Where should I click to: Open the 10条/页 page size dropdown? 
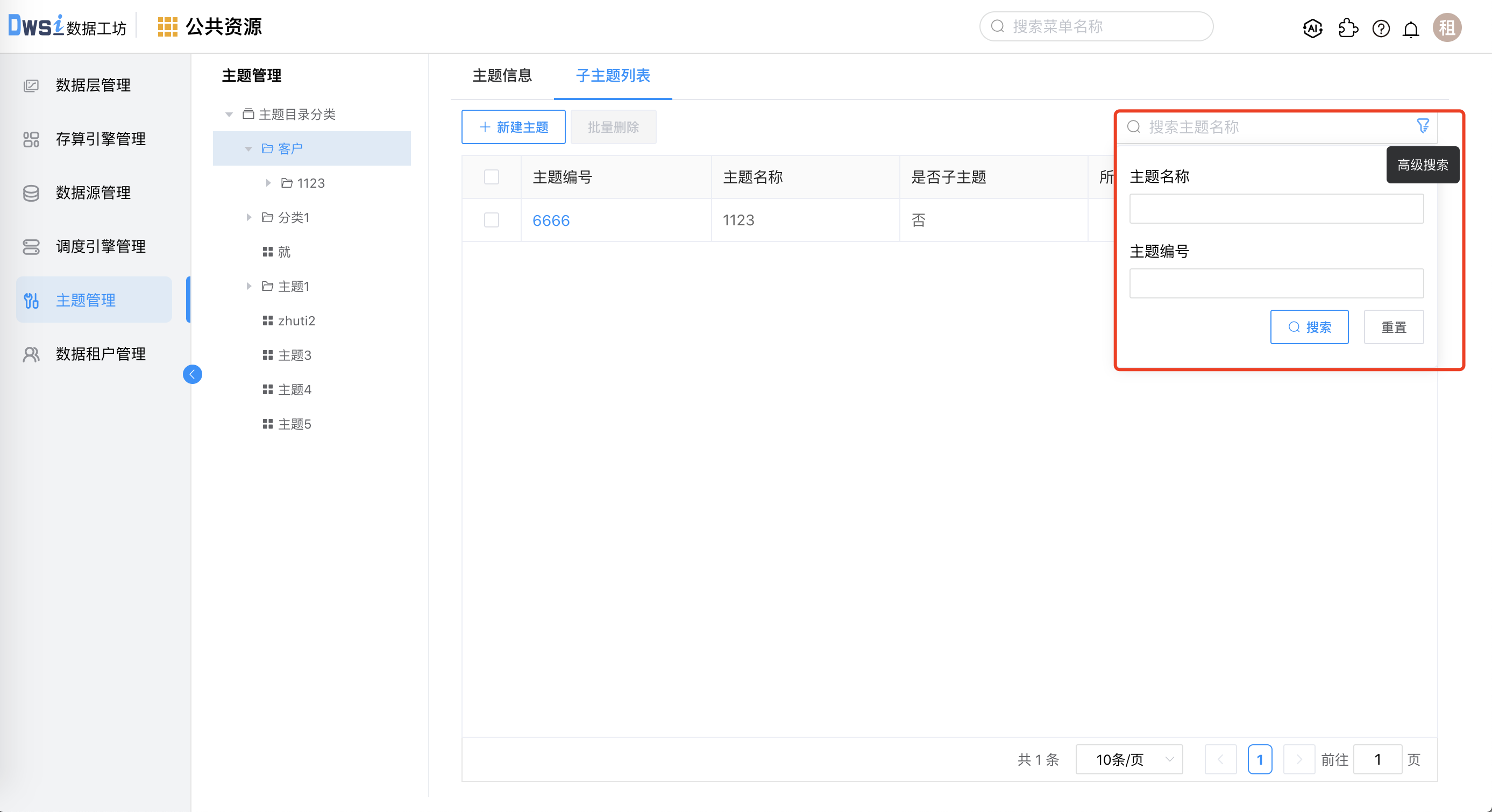coord(1128,759)
